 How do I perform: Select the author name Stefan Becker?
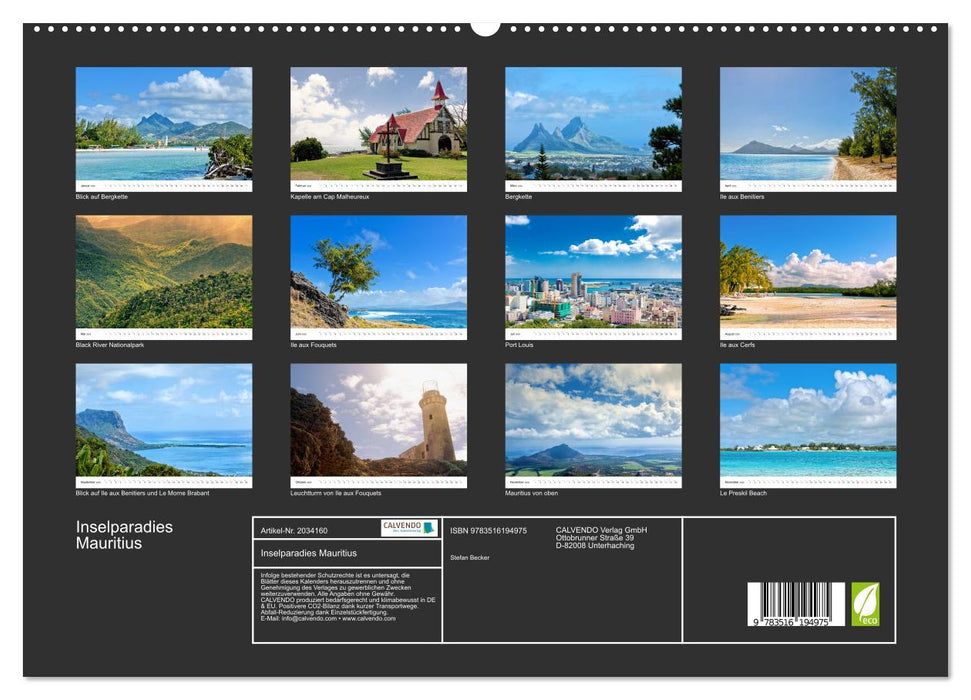point(470,558)
